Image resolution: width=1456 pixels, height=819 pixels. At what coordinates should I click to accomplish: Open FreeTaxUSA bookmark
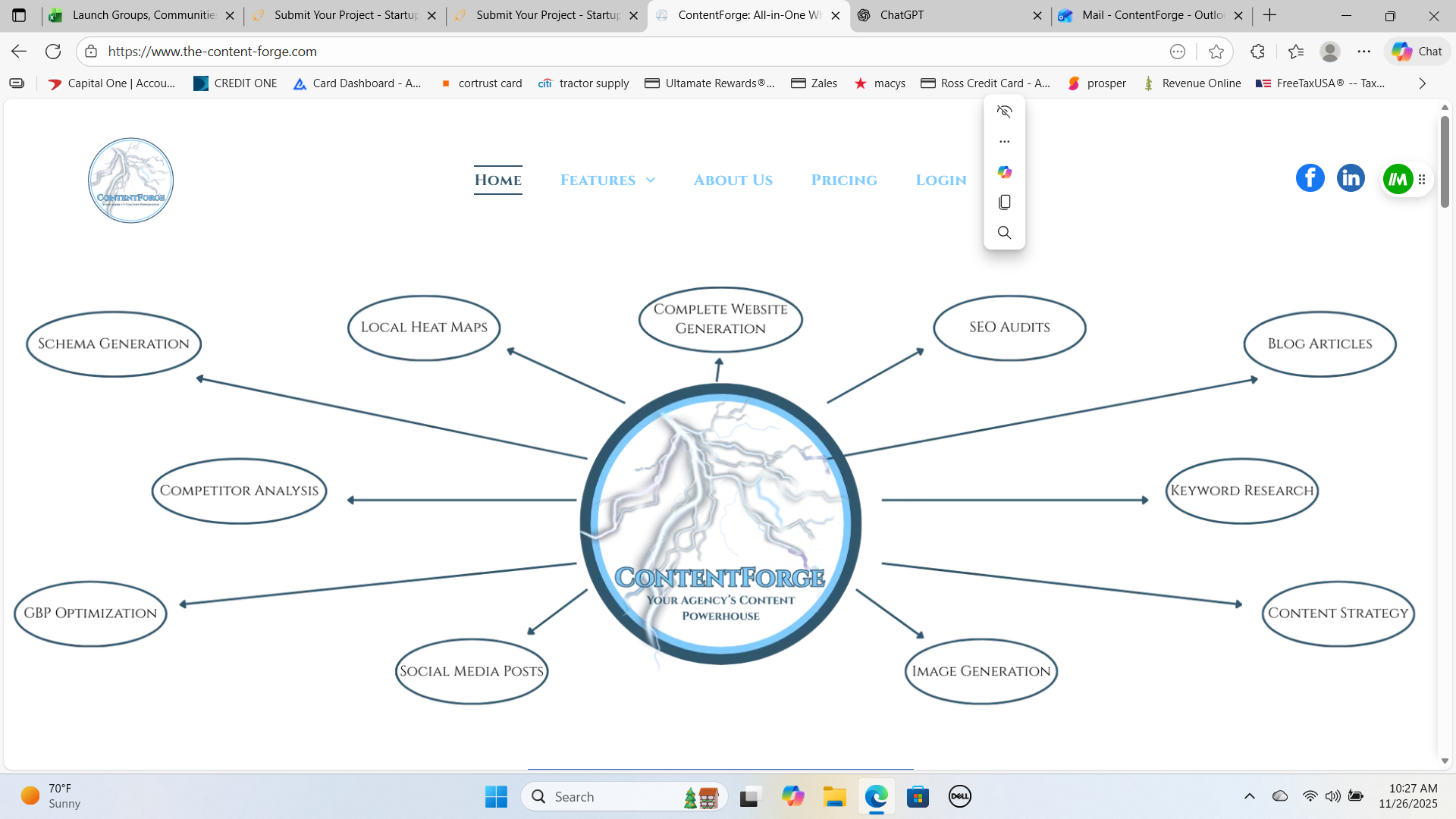1320,83
